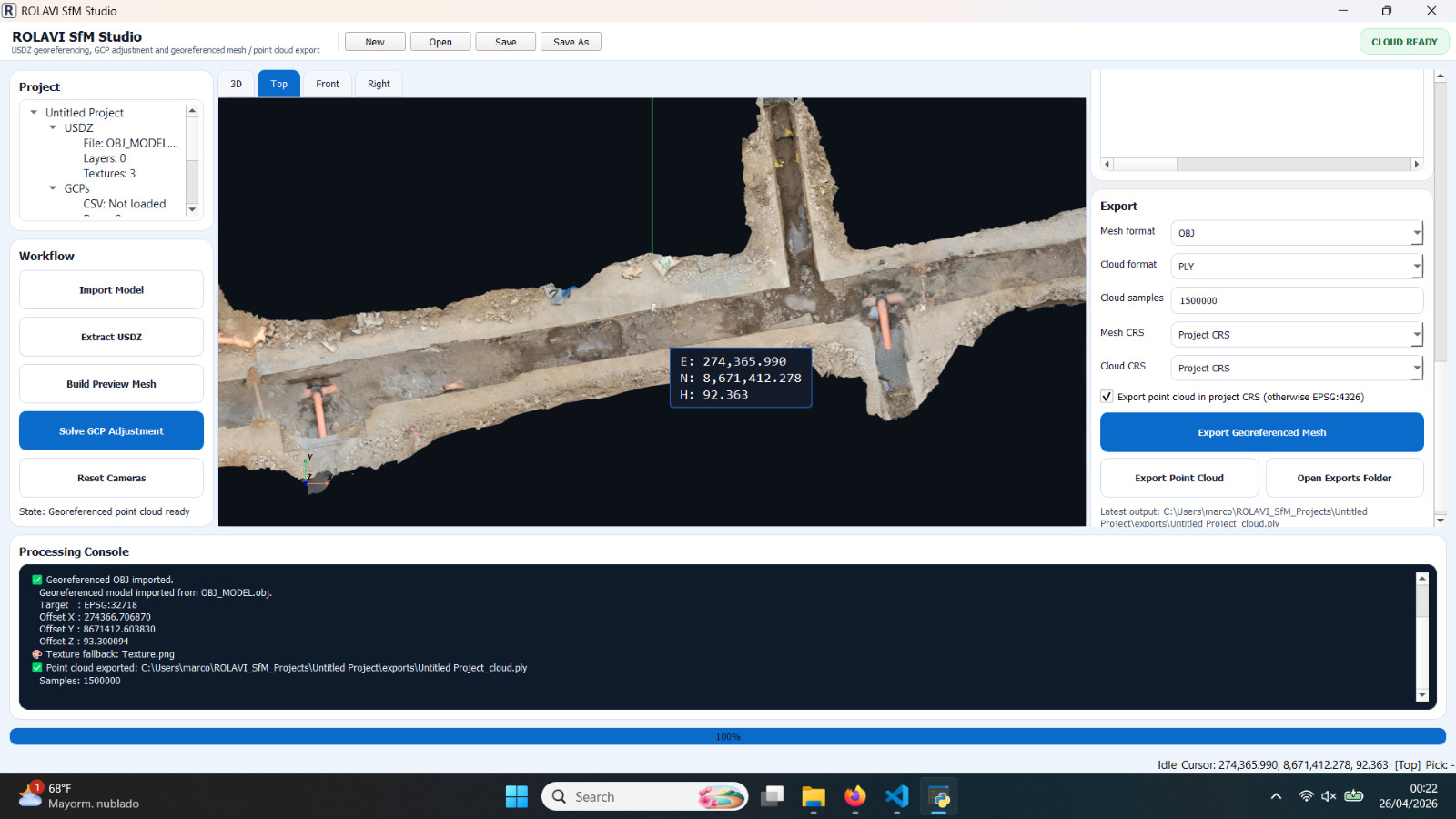Click console scrollbar up arrow
This screenshot has width=1456, height=819.
point(1422,579)
